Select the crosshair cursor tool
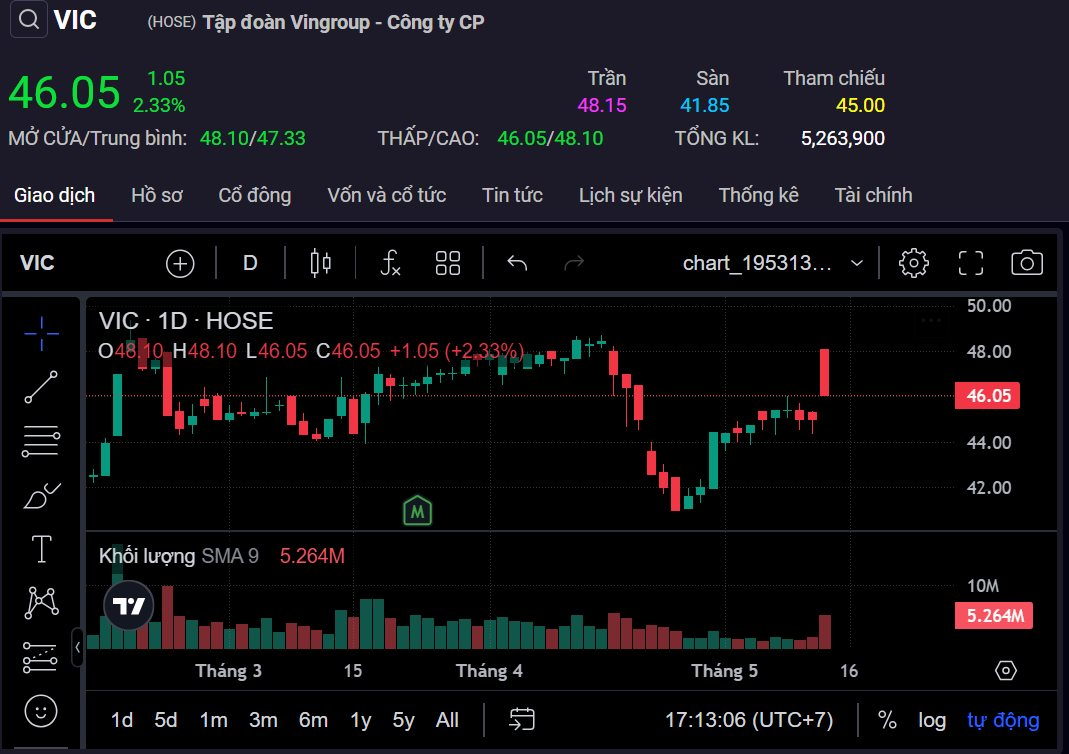This screenshot has height=754, width=1069. (x=41, y=334)
